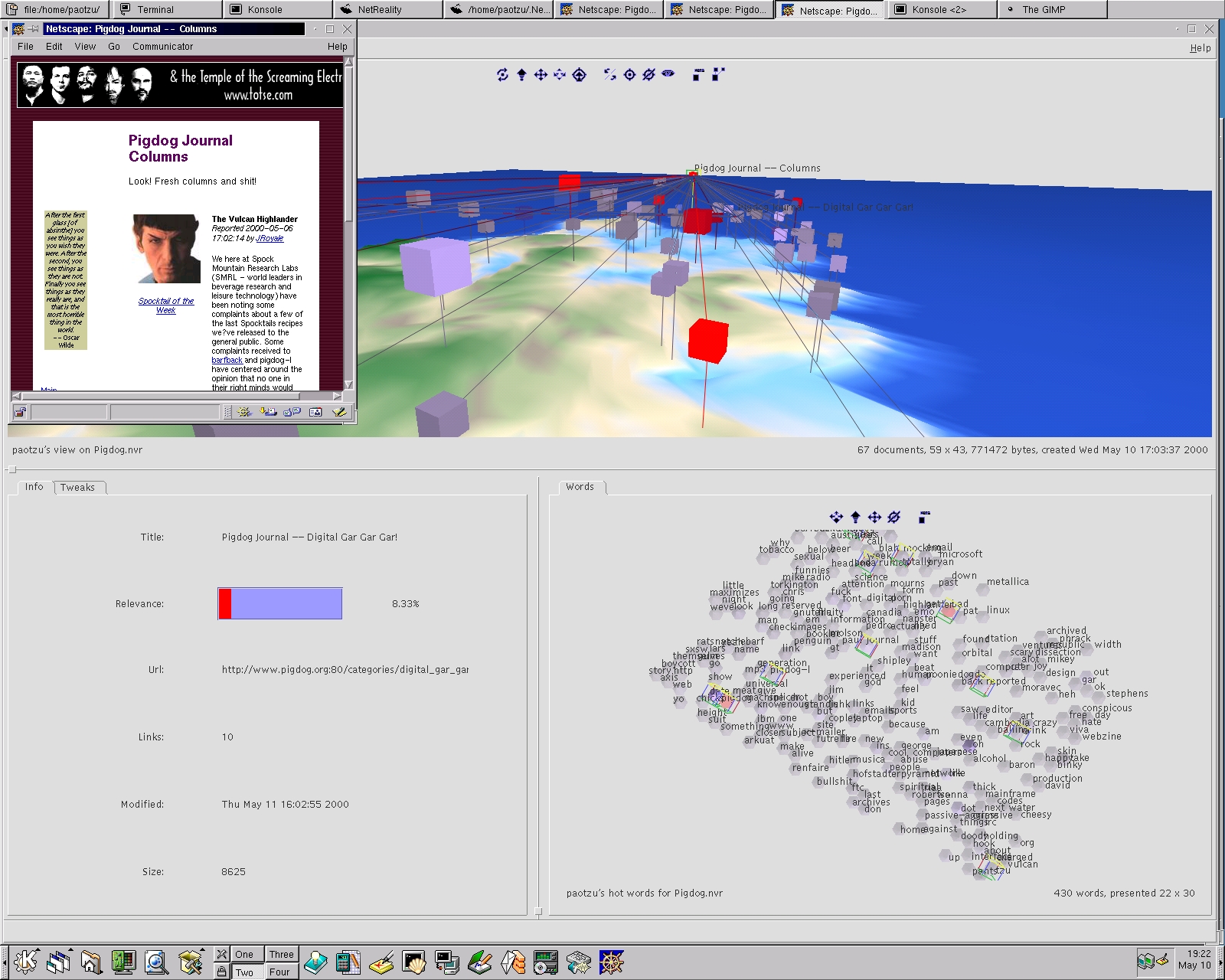This screenshot has width=1225, height=980.
Task: Open Netscape Navigator from the component bar
Action: pyautogui.click(x=244, y=412)
